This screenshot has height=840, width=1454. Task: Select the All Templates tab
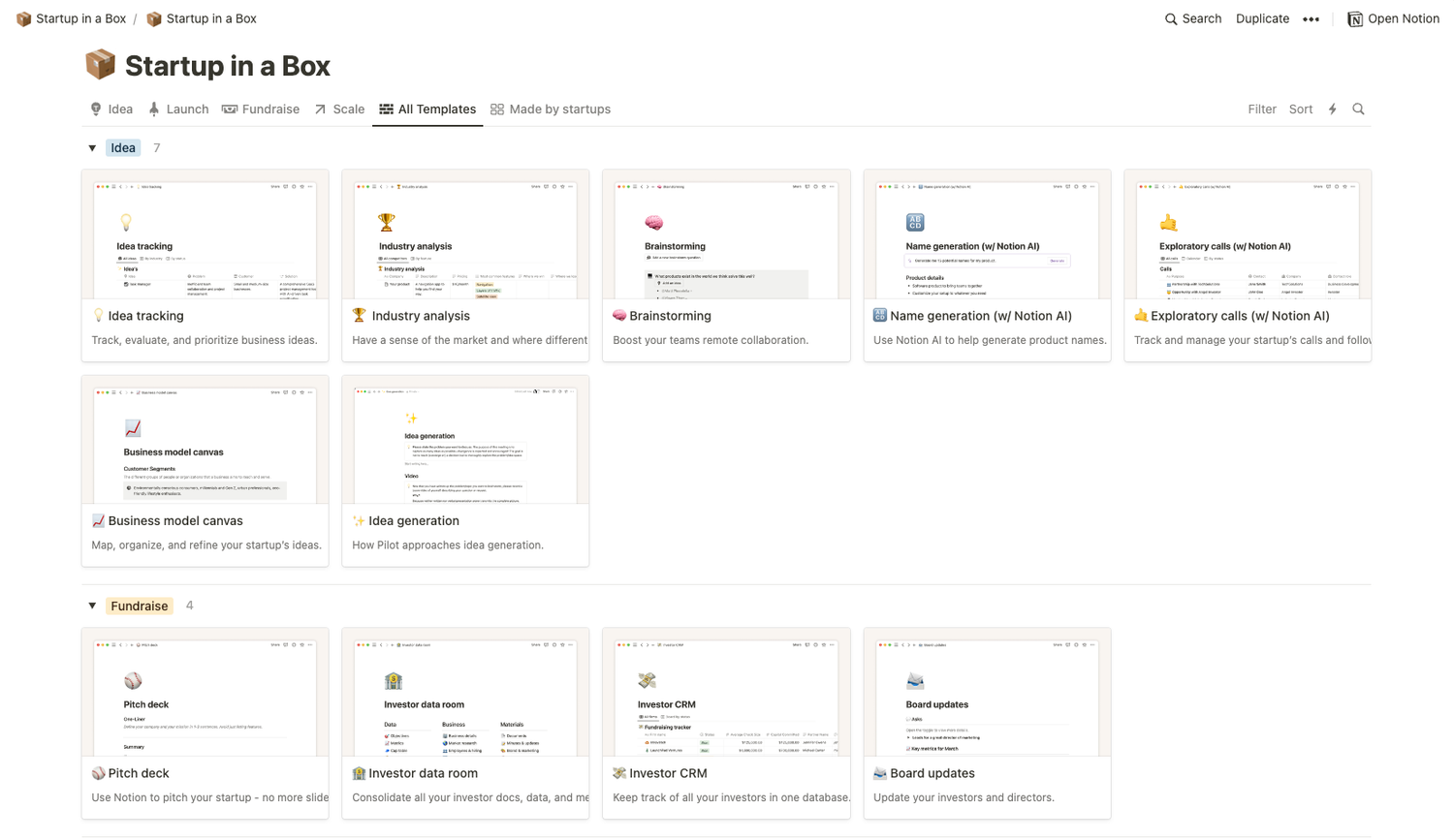[x=427, y=109]
